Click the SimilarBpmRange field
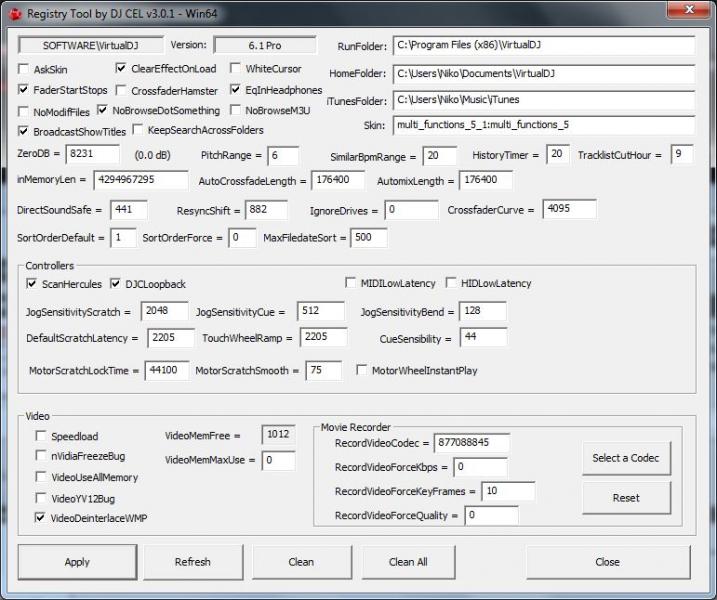Screen dimensions: 717x600 pyautogui.click(x=439, y=156)
